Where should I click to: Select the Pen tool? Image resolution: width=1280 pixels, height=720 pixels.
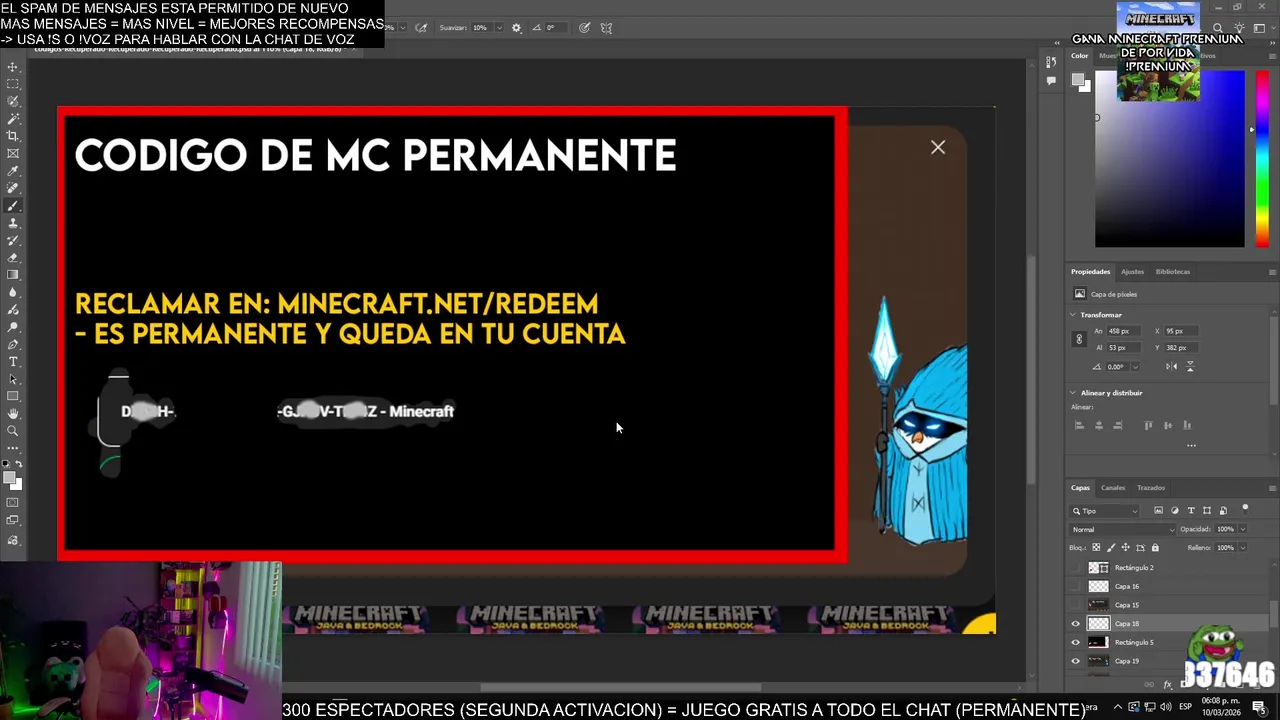coord(13,345)
